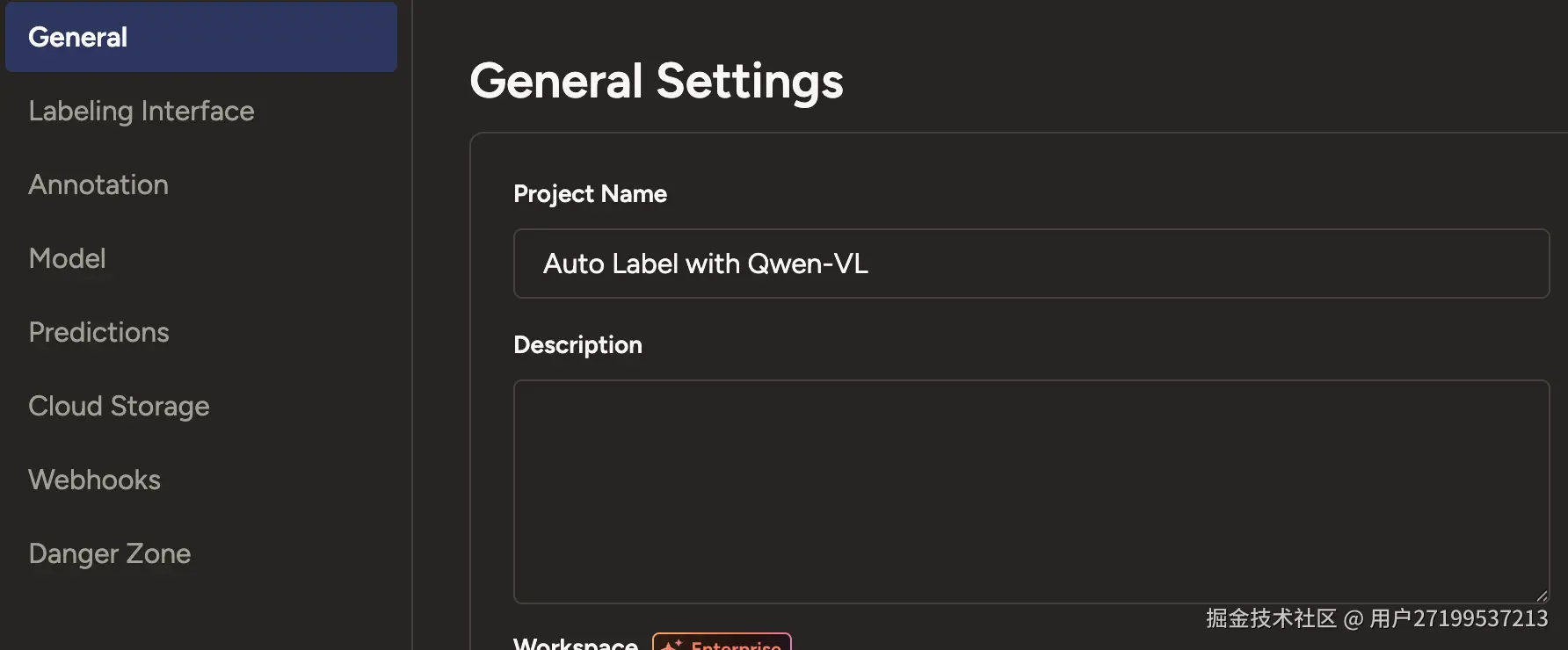Click the General Settings heading

[x=656, y=81]
